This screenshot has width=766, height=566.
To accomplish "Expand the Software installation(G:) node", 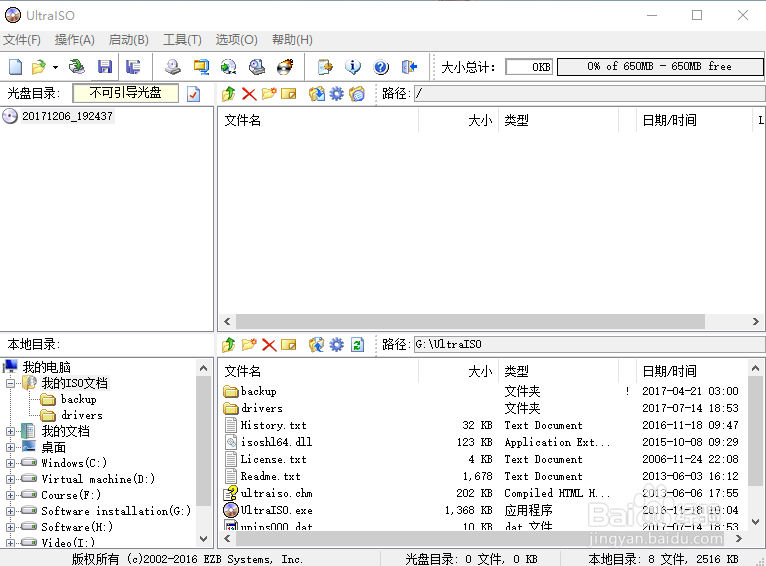I will pos(10,511).
